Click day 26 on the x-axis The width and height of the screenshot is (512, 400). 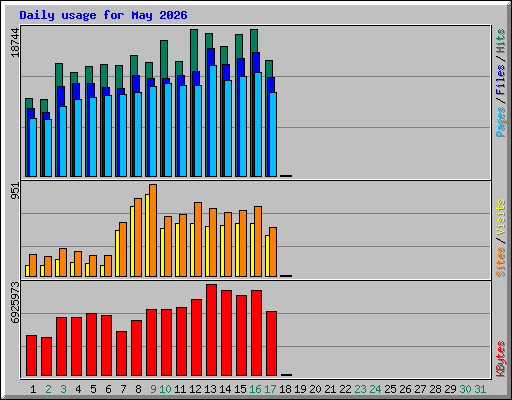[x=405, y=389]
